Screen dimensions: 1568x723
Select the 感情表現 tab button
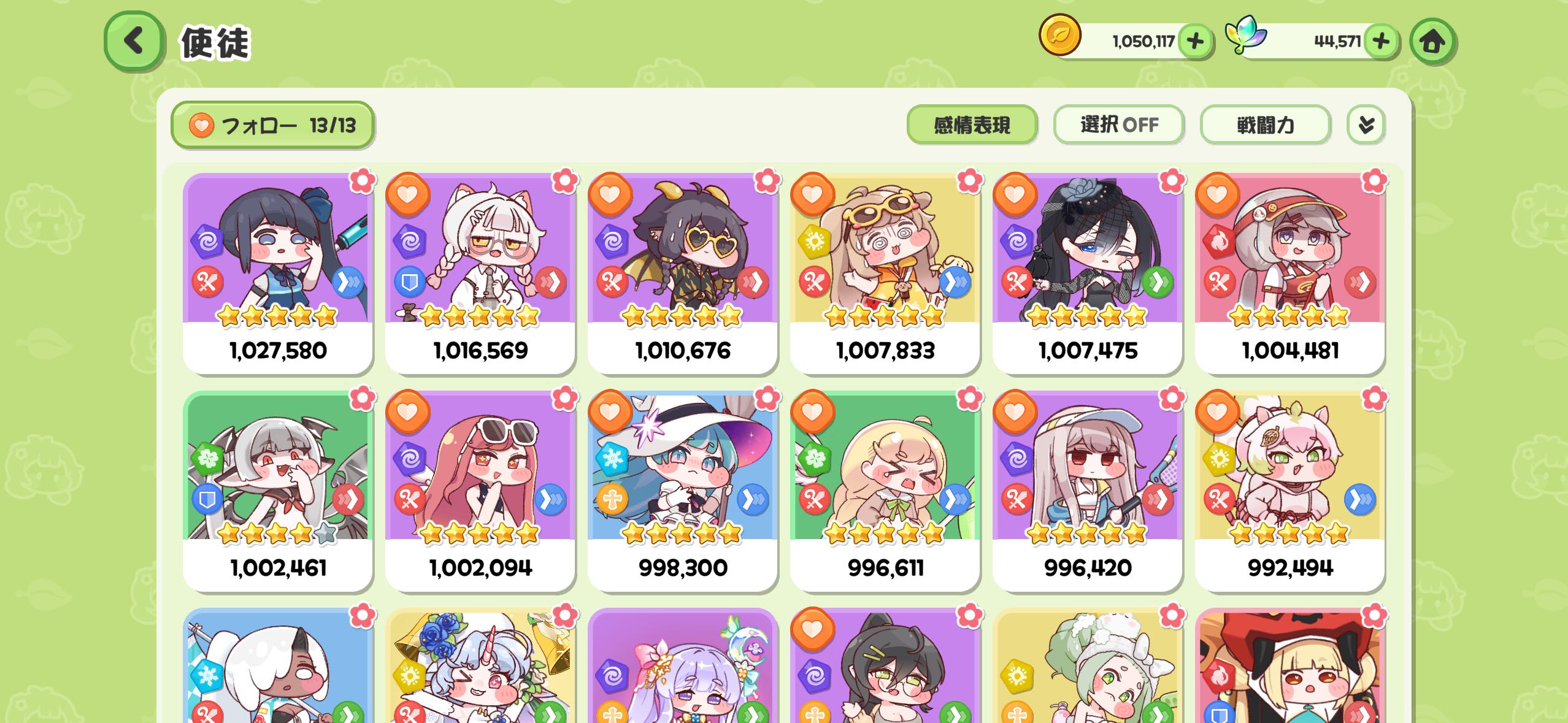click(972, 125)
